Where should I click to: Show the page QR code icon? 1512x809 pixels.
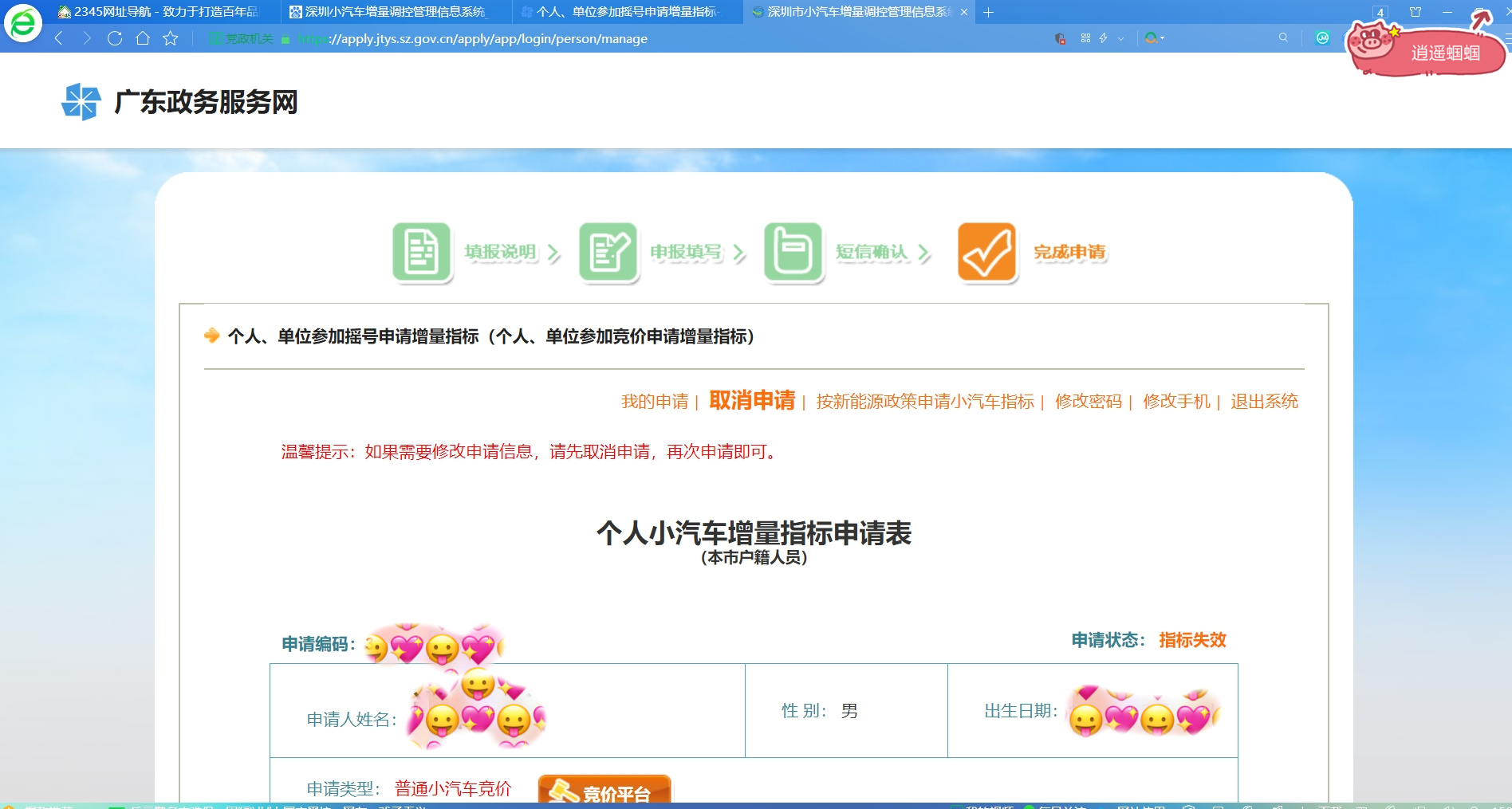tap(1085, 38)
